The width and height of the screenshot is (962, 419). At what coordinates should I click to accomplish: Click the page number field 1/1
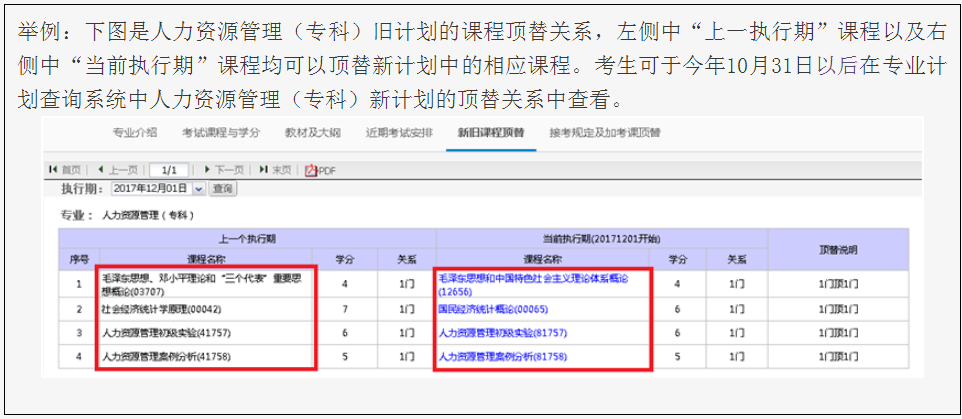pyautogui.click(x=169, y=170)
